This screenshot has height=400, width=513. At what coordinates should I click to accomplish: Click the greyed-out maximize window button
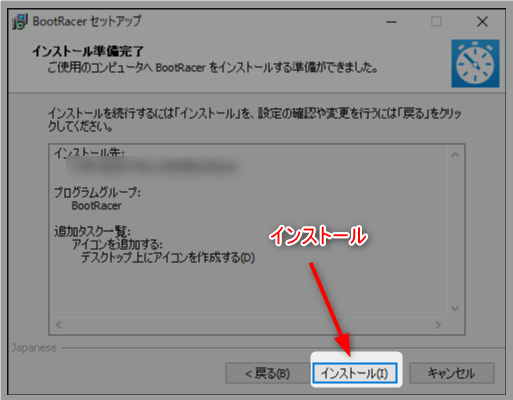tap(436, 22)
